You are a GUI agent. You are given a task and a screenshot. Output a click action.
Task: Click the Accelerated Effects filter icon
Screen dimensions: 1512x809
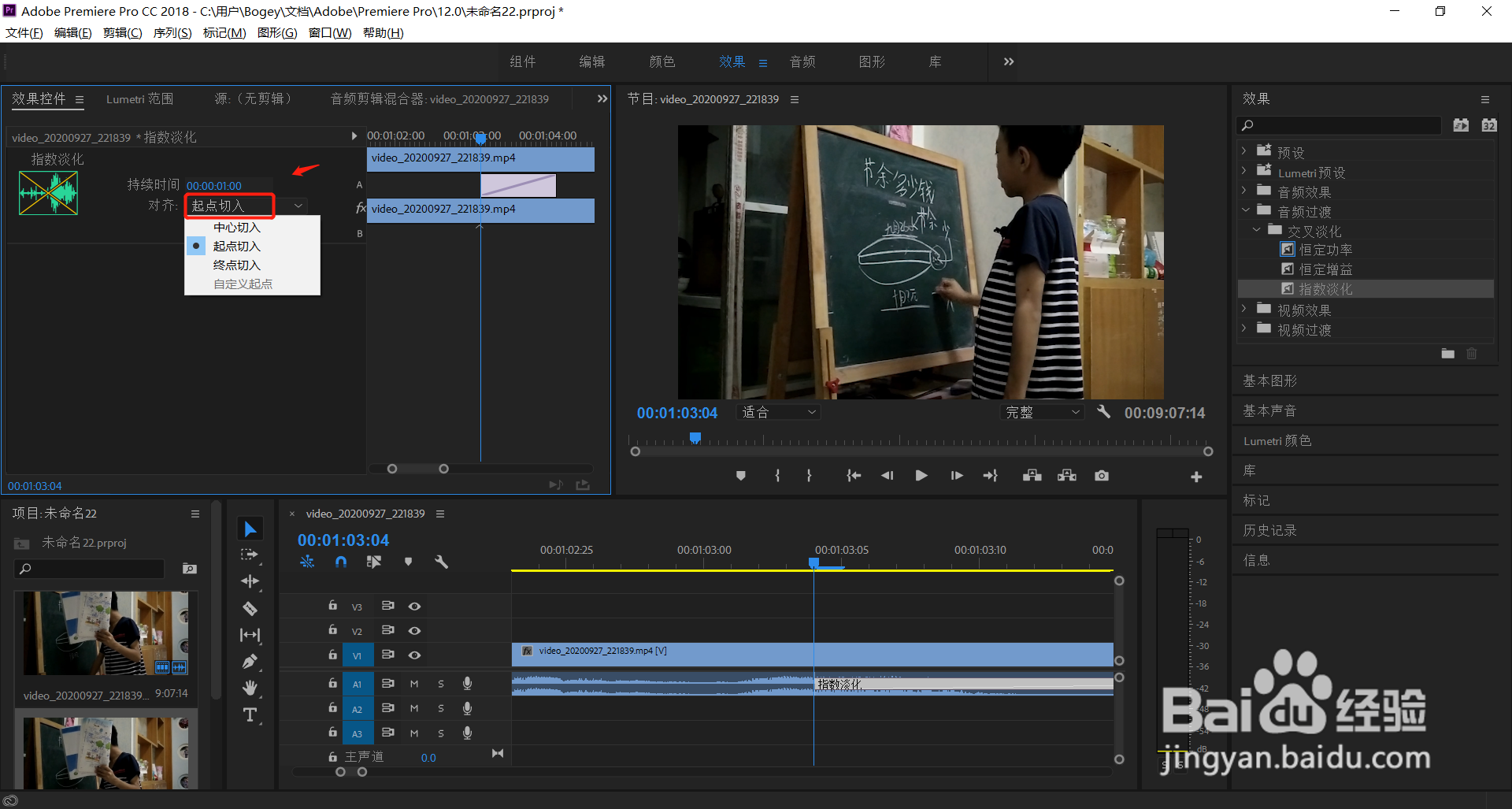coord(1461,125)
